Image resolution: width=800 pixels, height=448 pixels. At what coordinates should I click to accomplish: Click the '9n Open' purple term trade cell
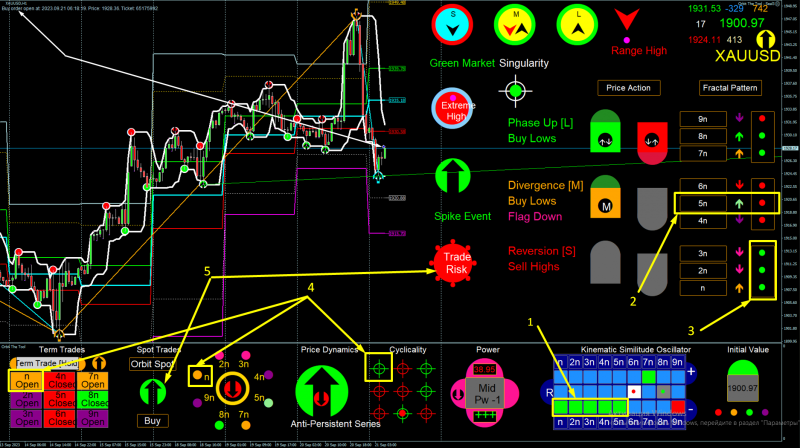click(x=93, y=418)
